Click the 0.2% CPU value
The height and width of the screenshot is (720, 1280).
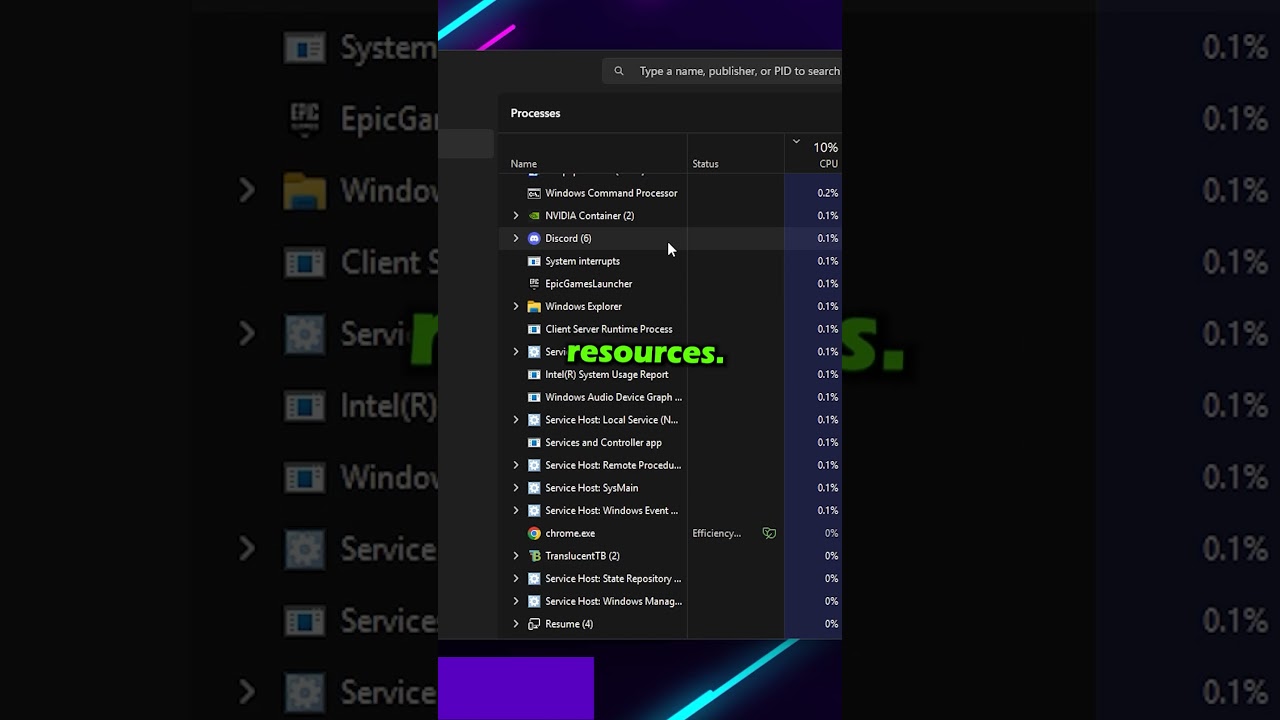tap(828, 193)
